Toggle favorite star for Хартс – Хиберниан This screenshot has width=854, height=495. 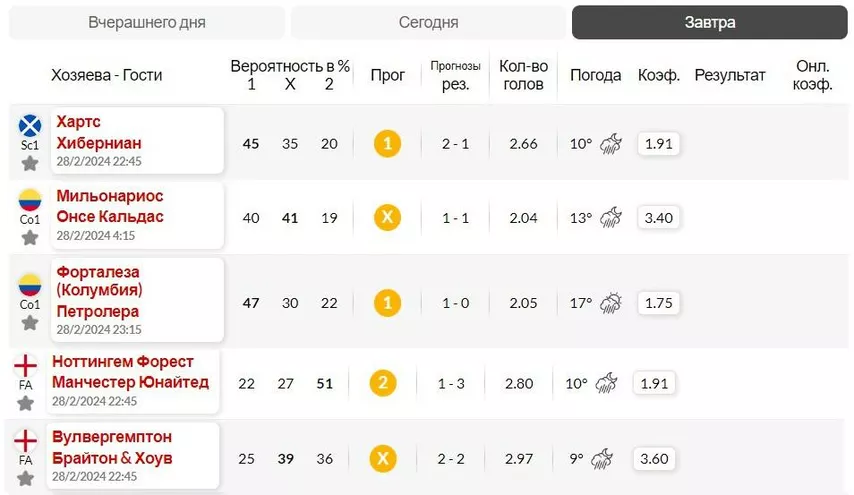30,163
